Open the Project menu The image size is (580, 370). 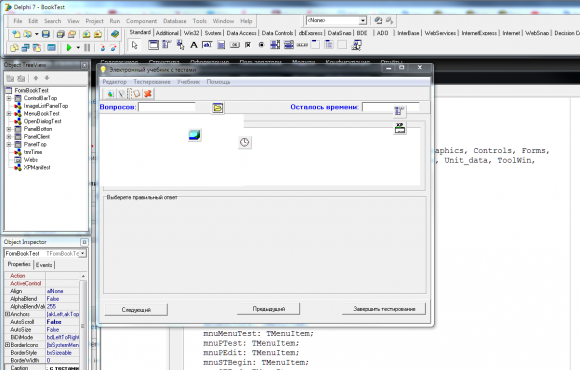click(94, 21)
